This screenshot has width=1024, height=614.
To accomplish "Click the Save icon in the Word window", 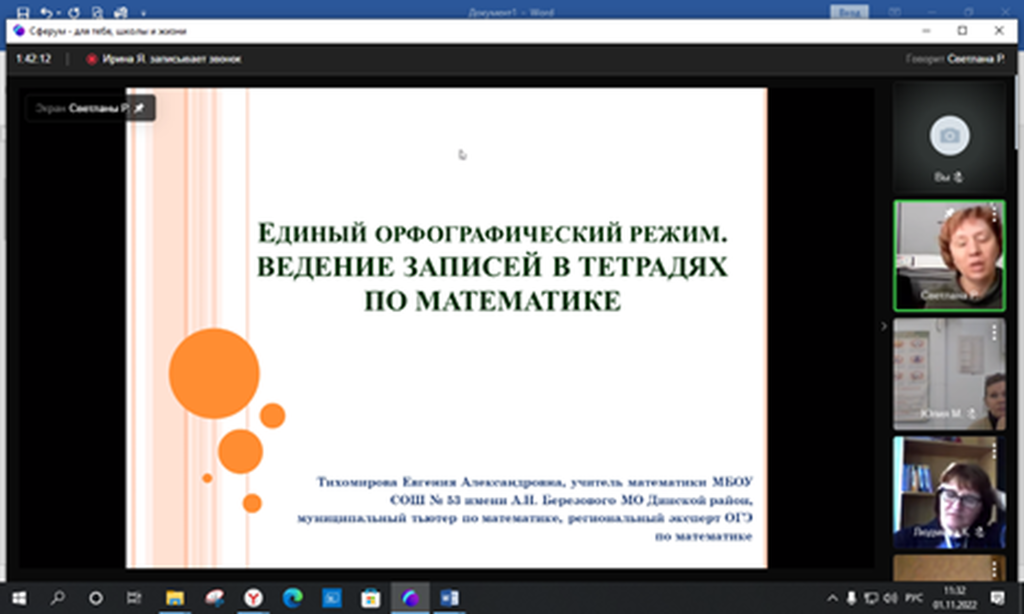I will pyautogui.click(x=23, y=12).
